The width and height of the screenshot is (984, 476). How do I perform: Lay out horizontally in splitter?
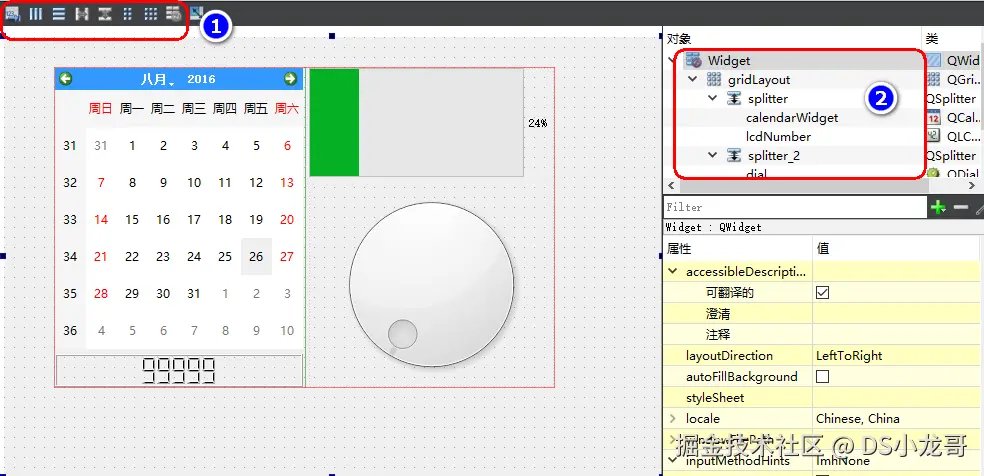(x=82, y=14)
